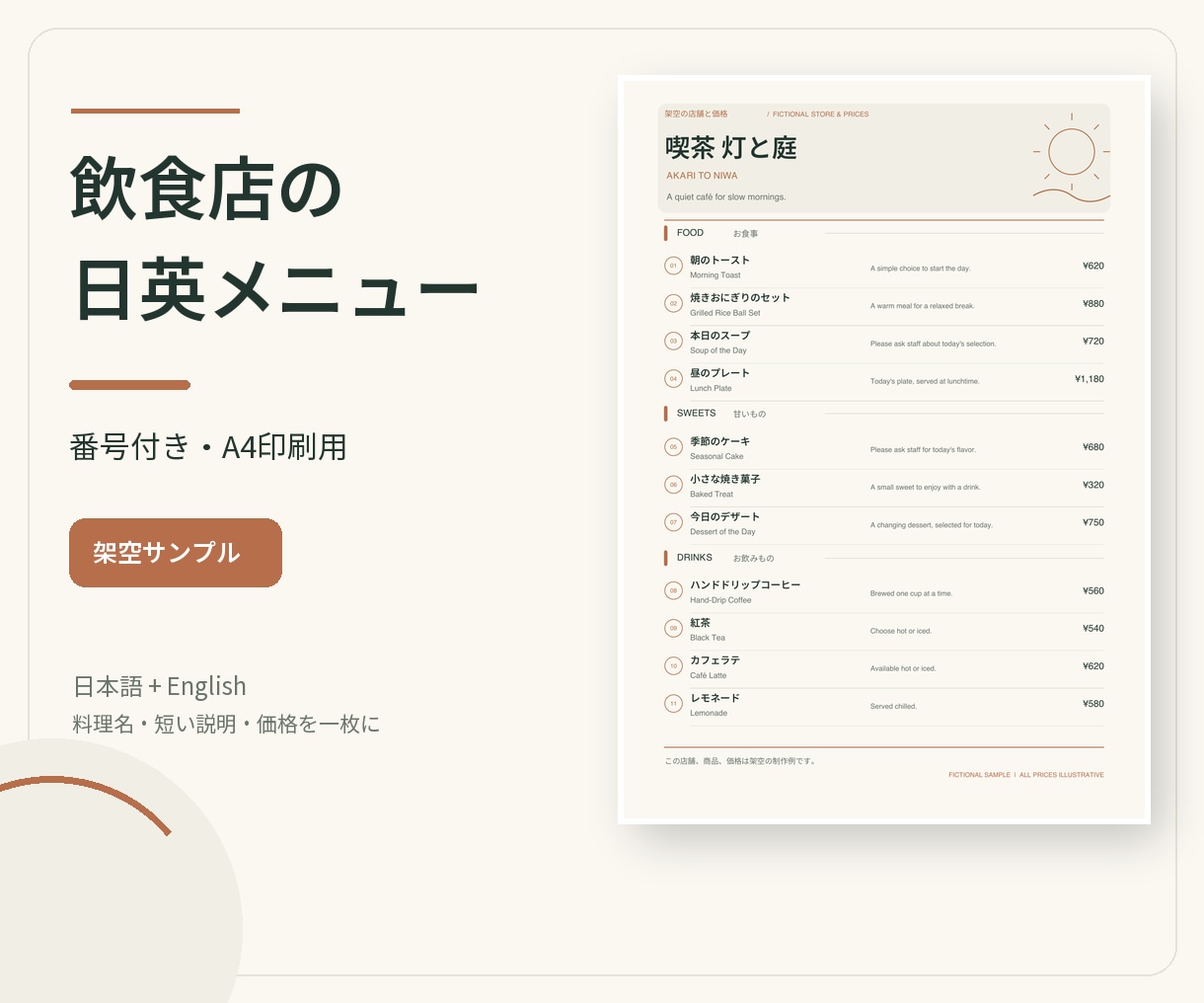Click the 06 circle beside 小さな焼き菓子
The height and width of the screenshot is (1003, 1204).
674,485
